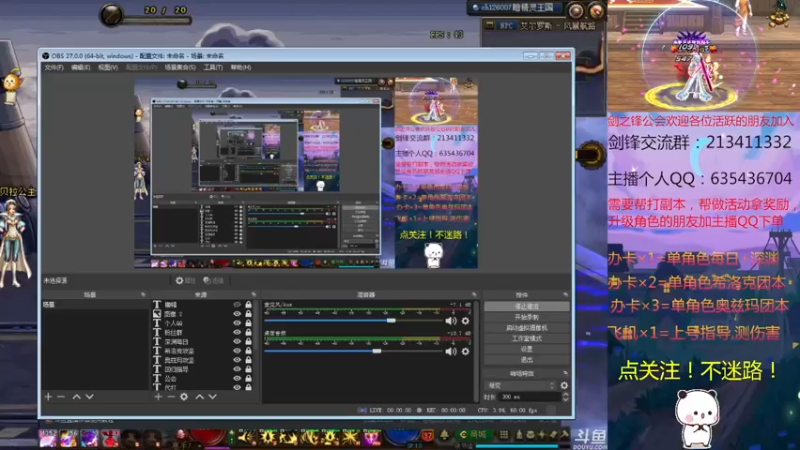This screenshot has width=800, height=450.
Task: Open source 属性 properties button above docks
Action: (186, 281)
